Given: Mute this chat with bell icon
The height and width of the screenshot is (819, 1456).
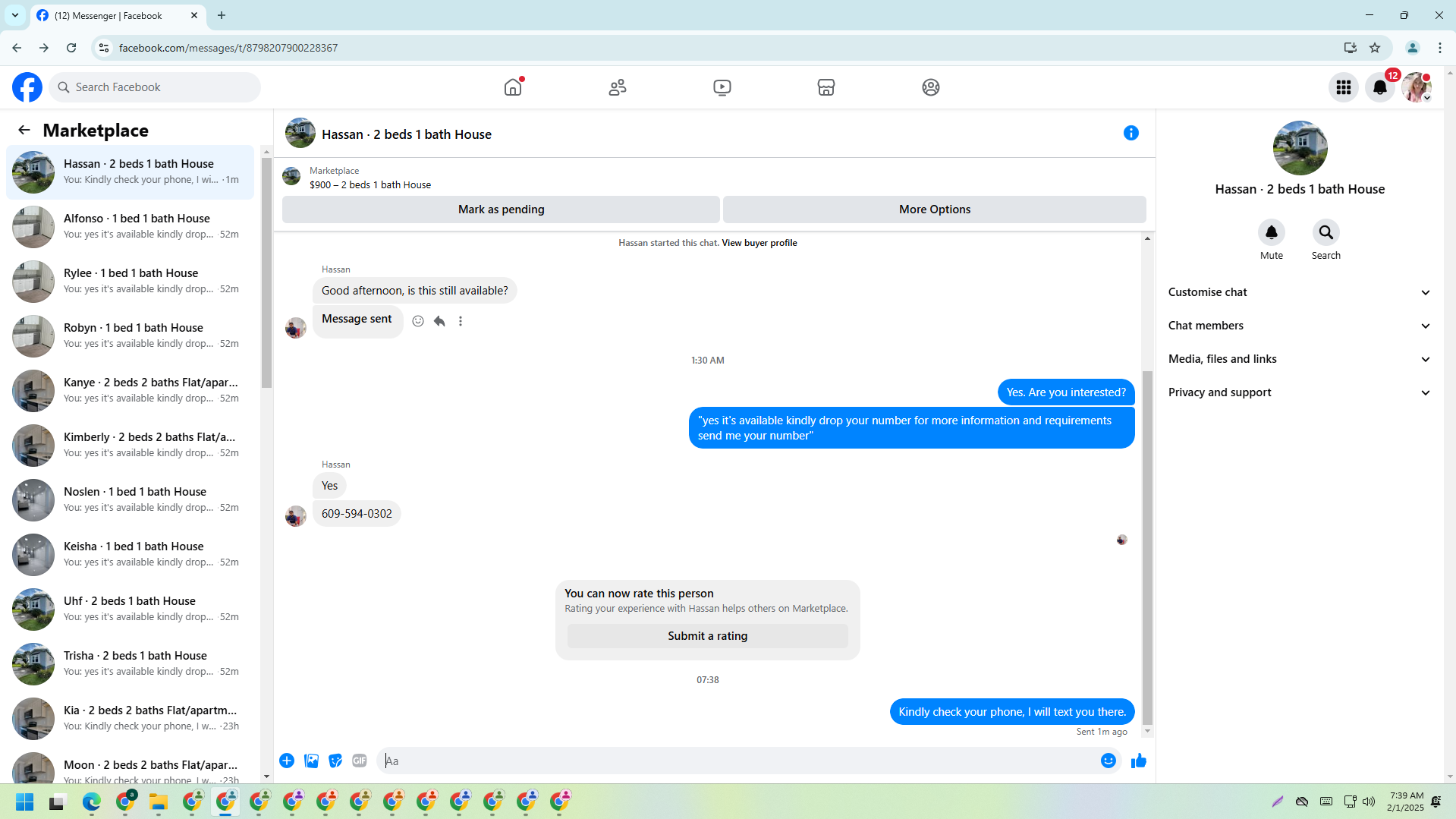Looking at the screenshot, I should [x=1272, y=232].
